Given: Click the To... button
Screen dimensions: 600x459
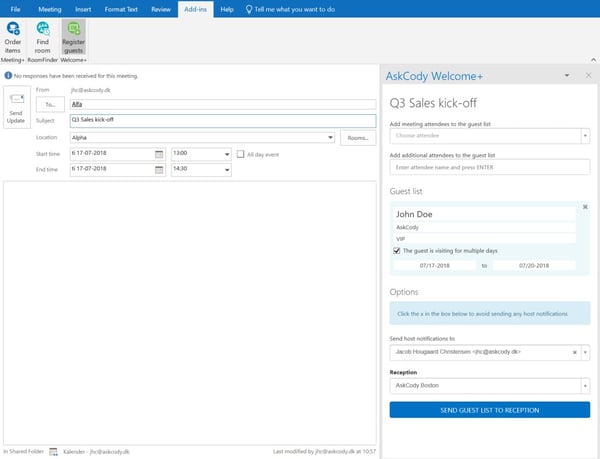Looking at the screenshot, I should [x=50, y=104].
